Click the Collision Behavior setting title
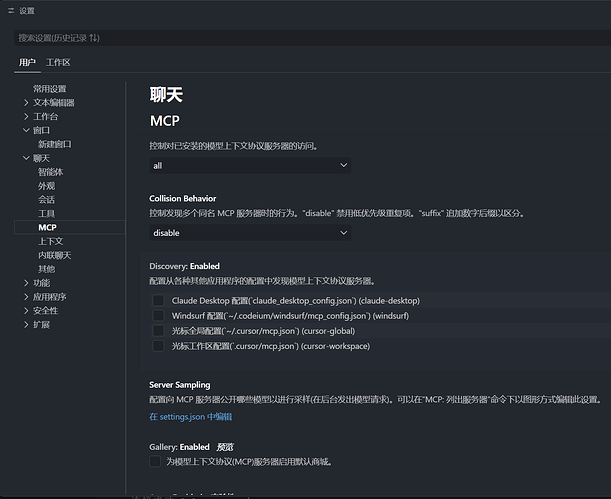The height and width of the screenshot is (499, 611). [182, 199]
